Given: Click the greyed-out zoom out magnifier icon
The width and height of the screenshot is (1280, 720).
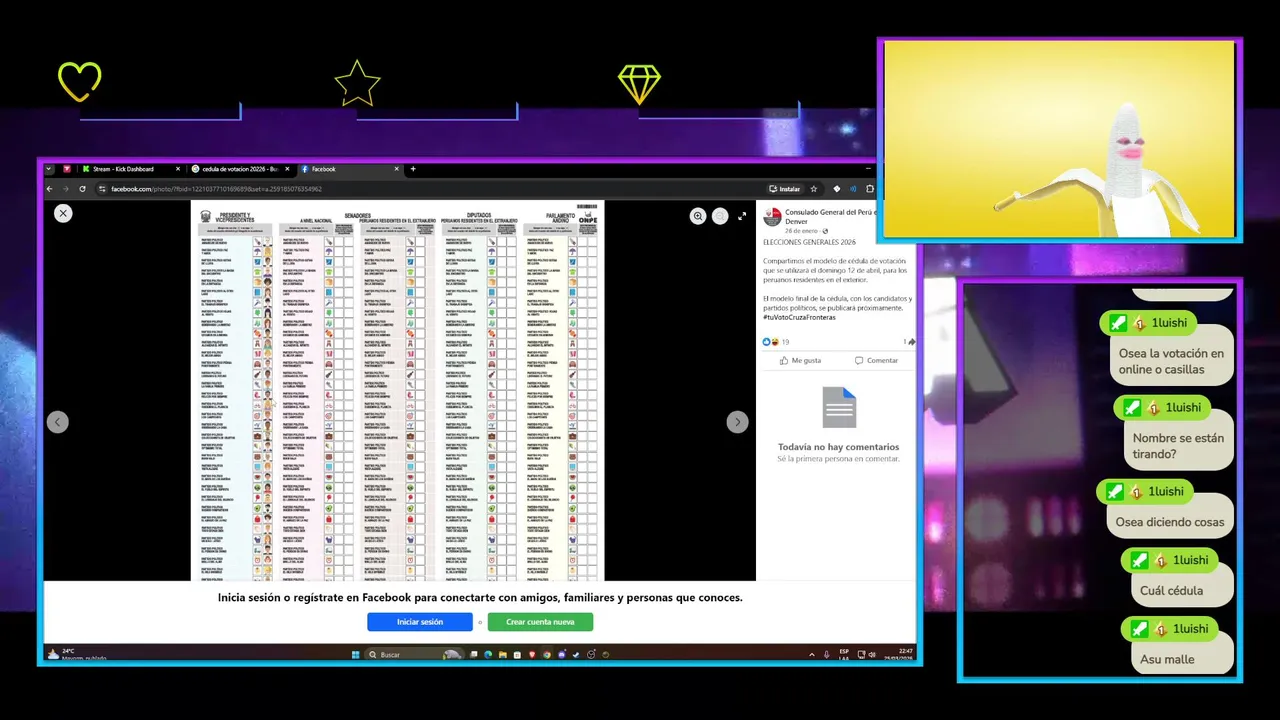Looking at the screenshot, I should pos(720,216).
